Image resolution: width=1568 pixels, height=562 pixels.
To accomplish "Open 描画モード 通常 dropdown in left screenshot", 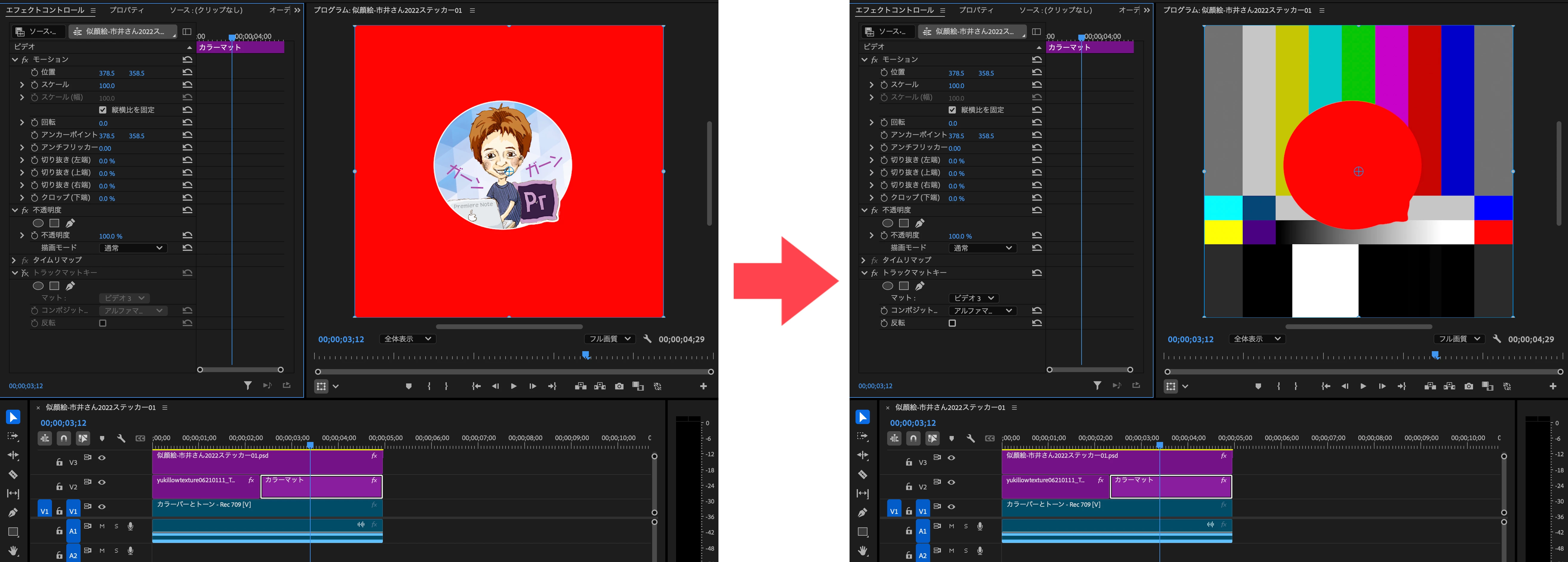I will point(133,248).
